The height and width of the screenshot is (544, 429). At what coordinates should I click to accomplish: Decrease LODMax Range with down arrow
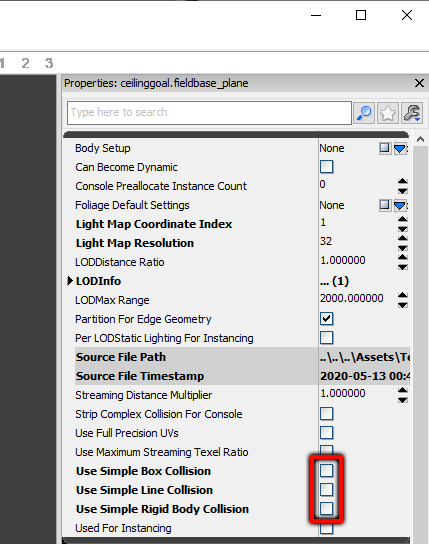(402, 305)
